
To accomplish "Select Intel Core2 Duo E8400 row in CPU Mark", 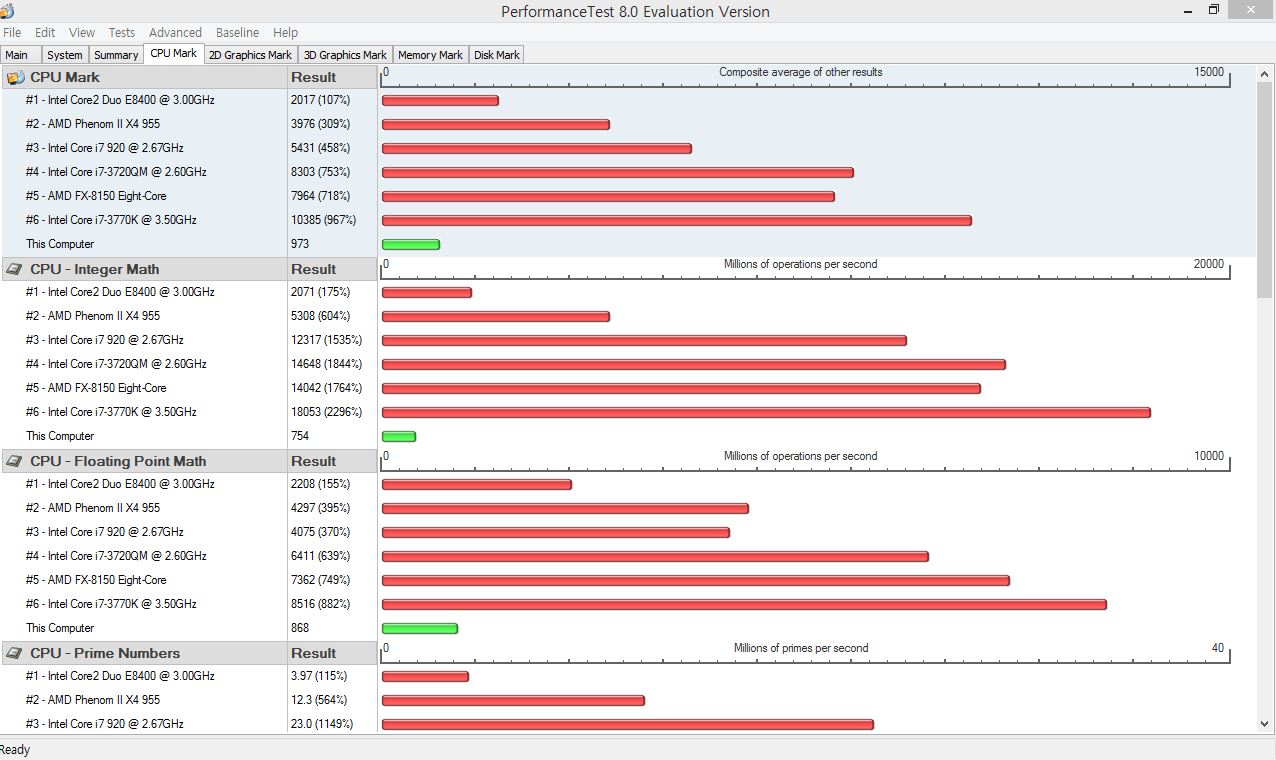I will [x=120, y=100].
